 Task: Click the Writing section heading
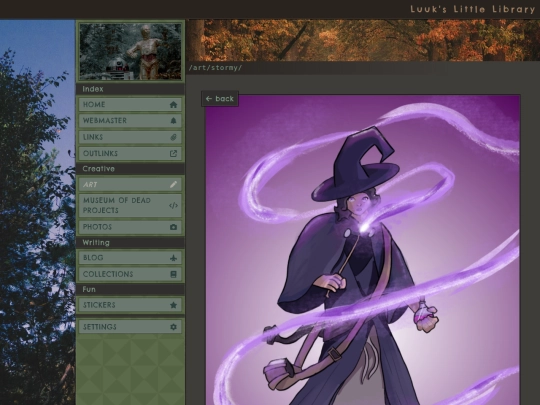click(96, 243)
